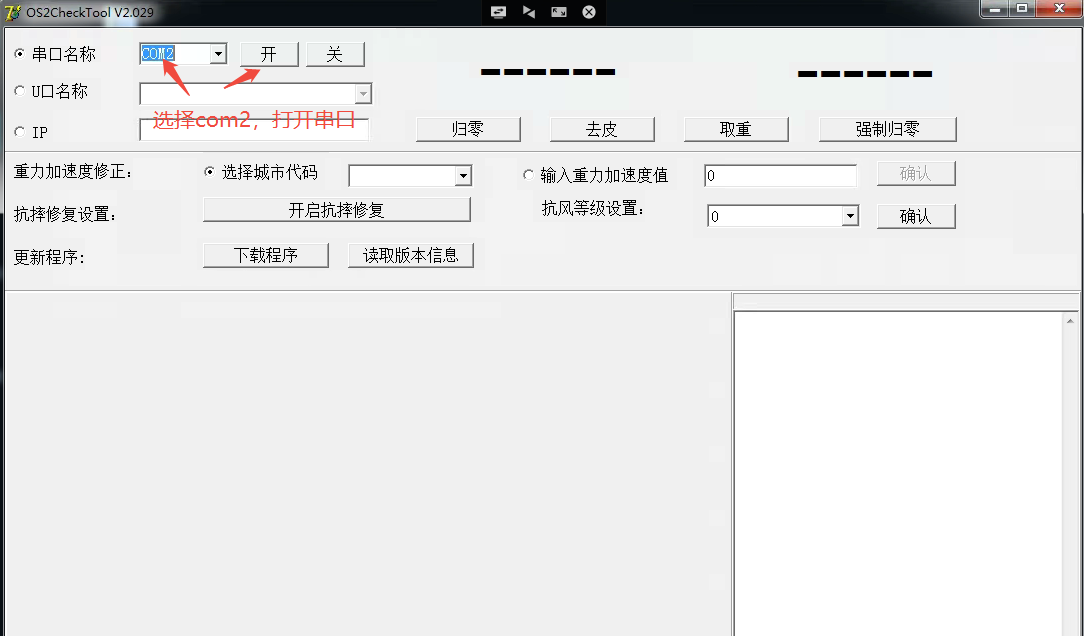Click the 更新程序 label
Viewport: 1084px width, 636px height.
click(x=49, y=257)
